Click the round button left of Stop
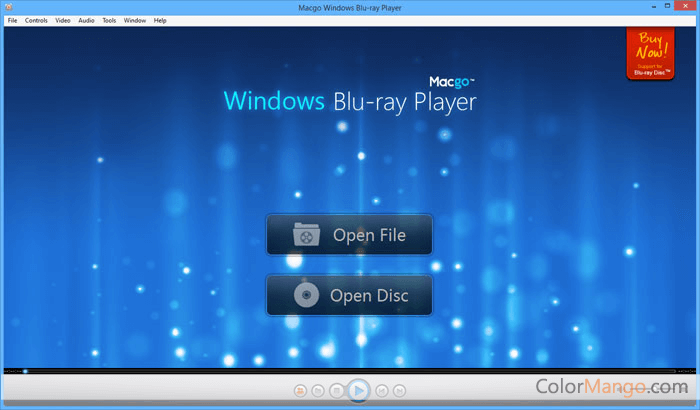This screenshot has height=410, width=700. click(x=318, y=390)
